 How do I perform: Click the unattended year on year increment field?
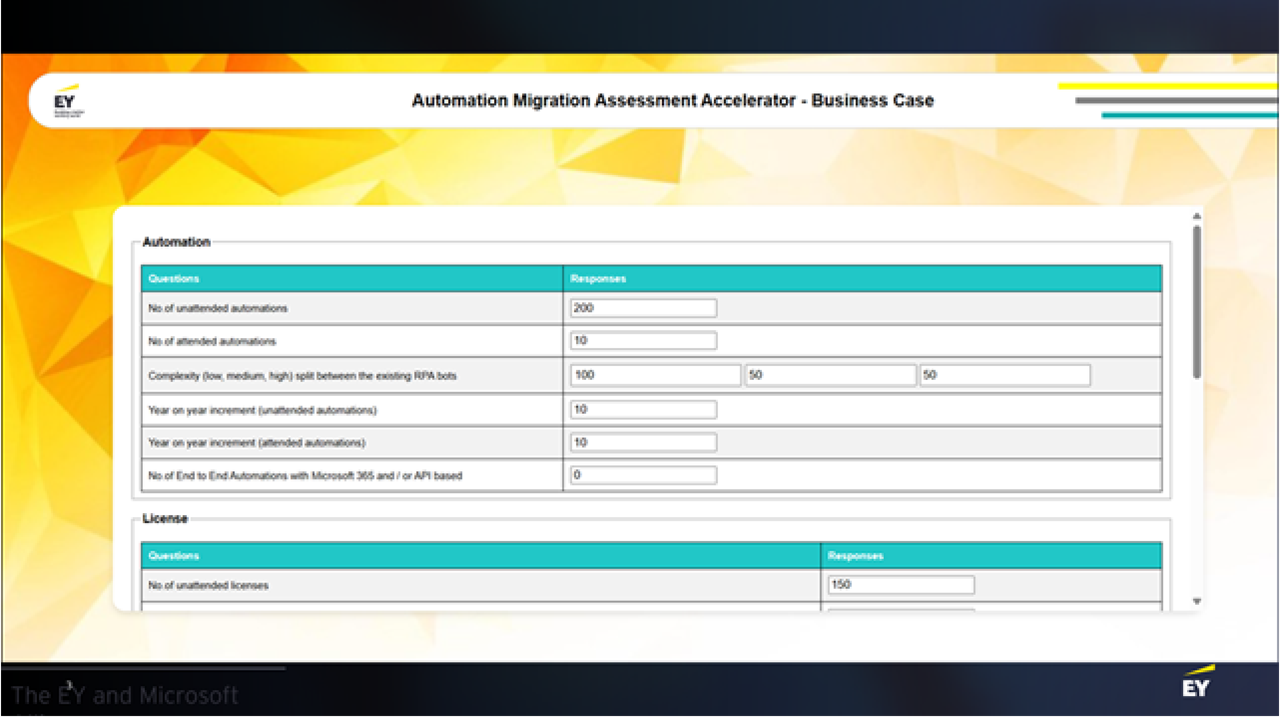point(643,409)
